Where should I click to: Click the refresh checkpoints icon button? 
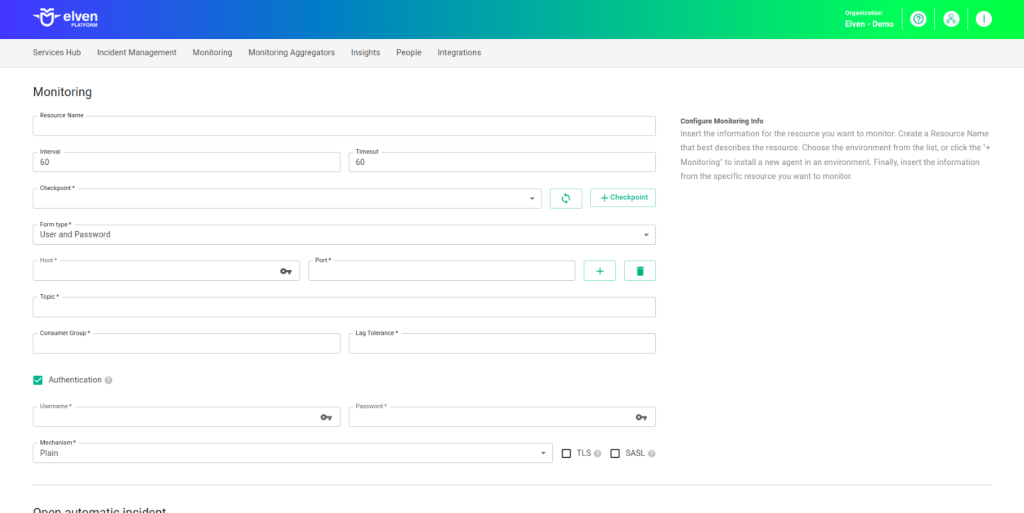[x=565, y=198]
